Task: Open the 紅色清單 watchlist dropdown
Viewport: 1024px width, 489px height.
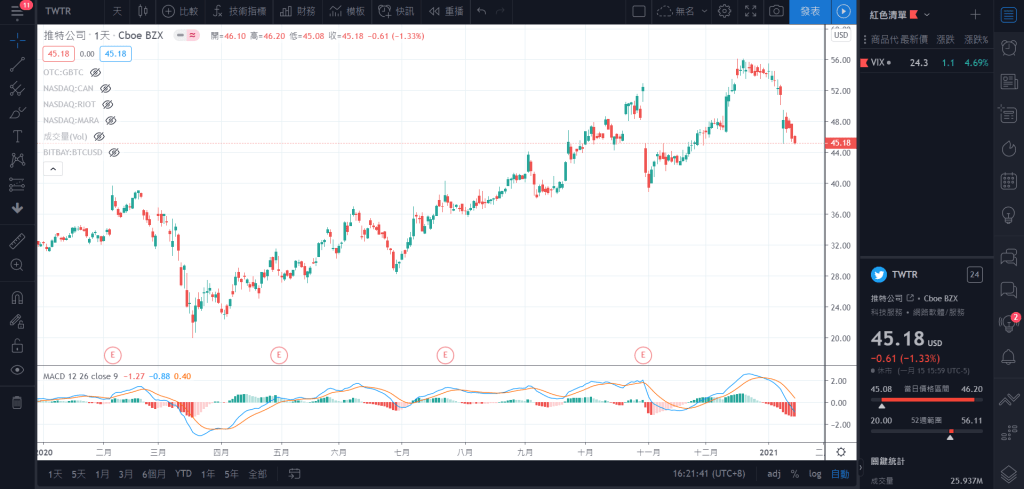Action: [x=900, y=15]
